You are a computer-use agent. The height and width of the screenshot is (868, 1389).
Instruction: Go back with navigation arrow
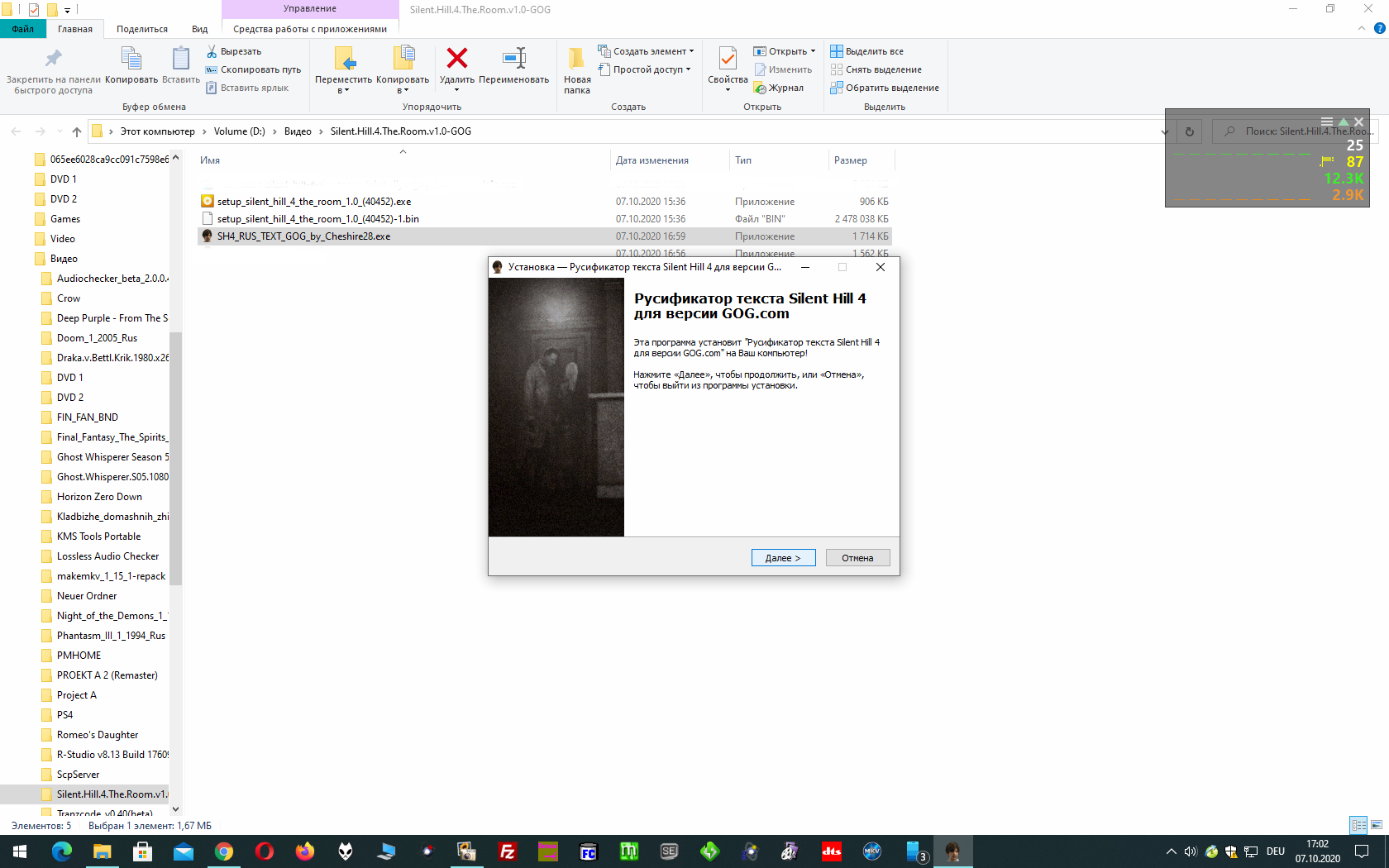click(x=16, y=131)
